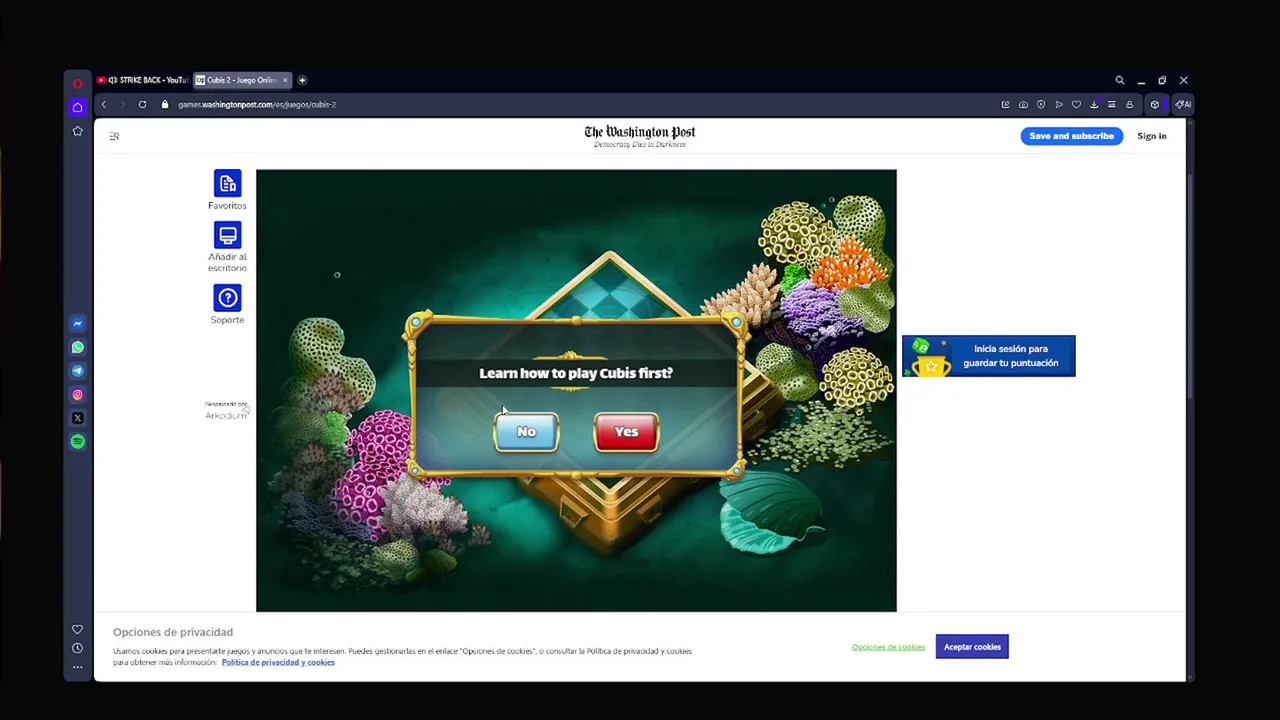The width and height of the screenshot is (1280, 720).
Task: Open easy setup sliders icon
Action: pyautogui.click(x=1111, y=104)
